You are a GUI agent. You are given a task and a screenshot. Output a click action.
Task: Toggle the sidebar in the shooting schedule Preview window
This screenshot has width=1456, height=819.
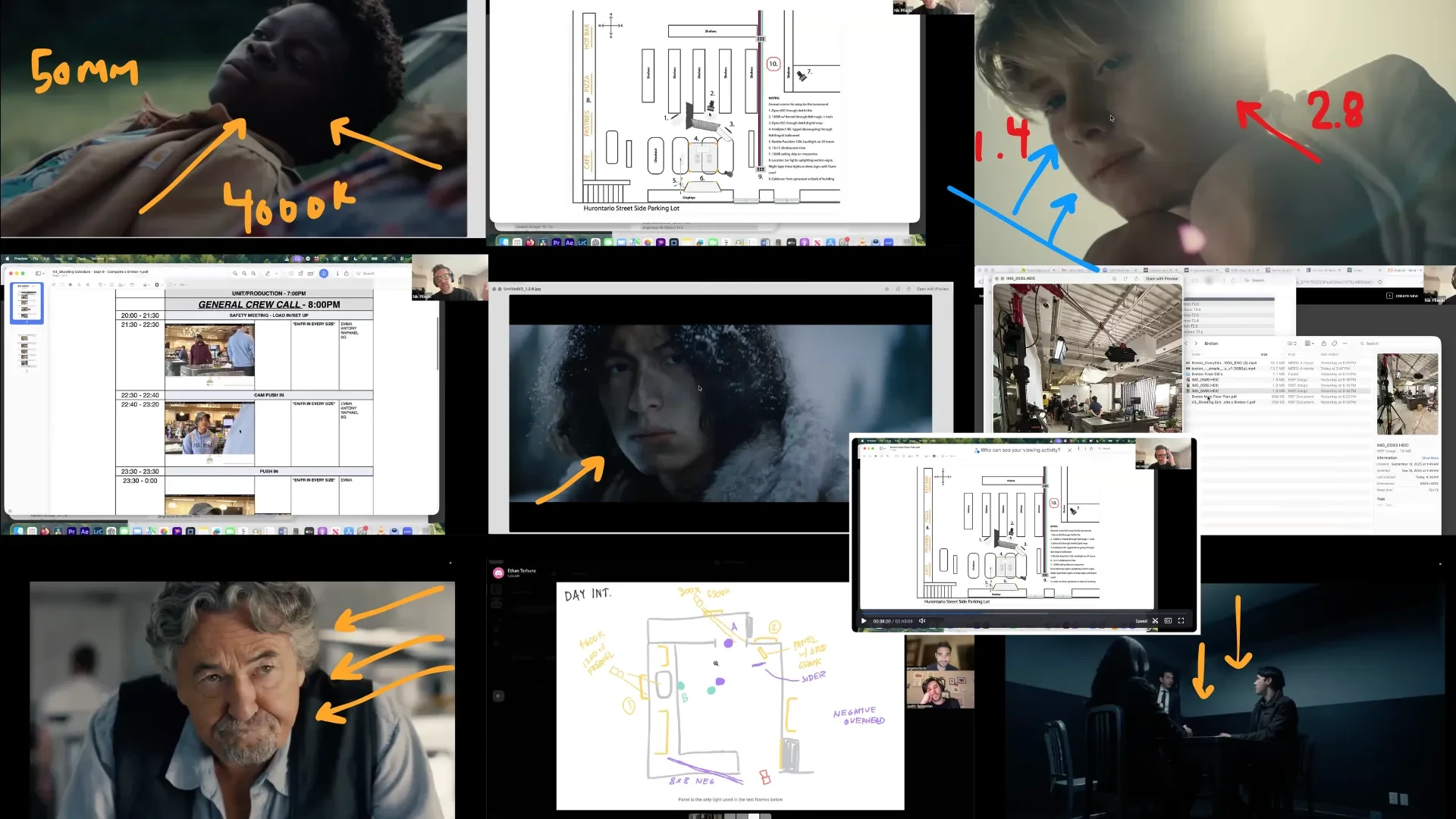click(39, 273)
